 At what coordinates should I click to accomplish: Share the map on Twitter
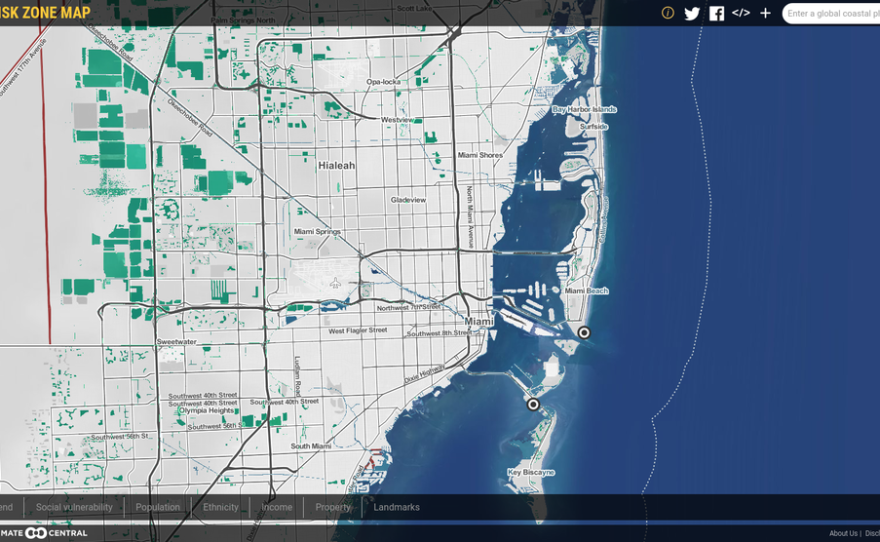click(692, 13)
